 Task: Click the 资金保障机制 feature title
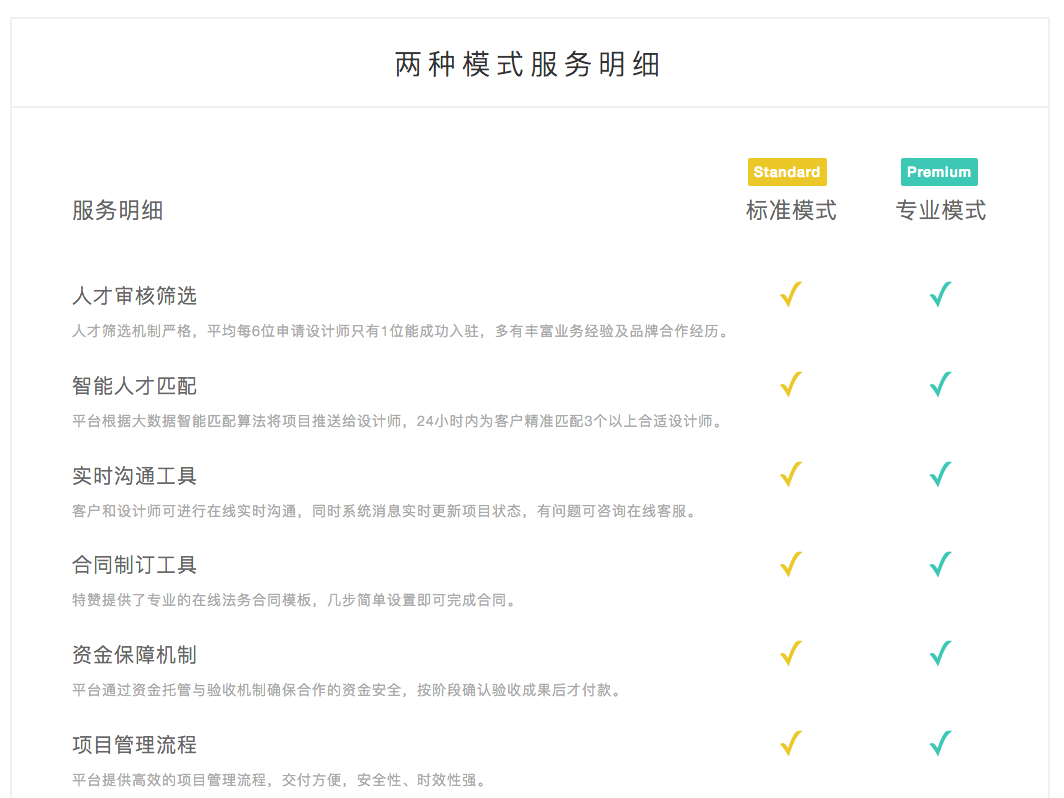point(135,655)
